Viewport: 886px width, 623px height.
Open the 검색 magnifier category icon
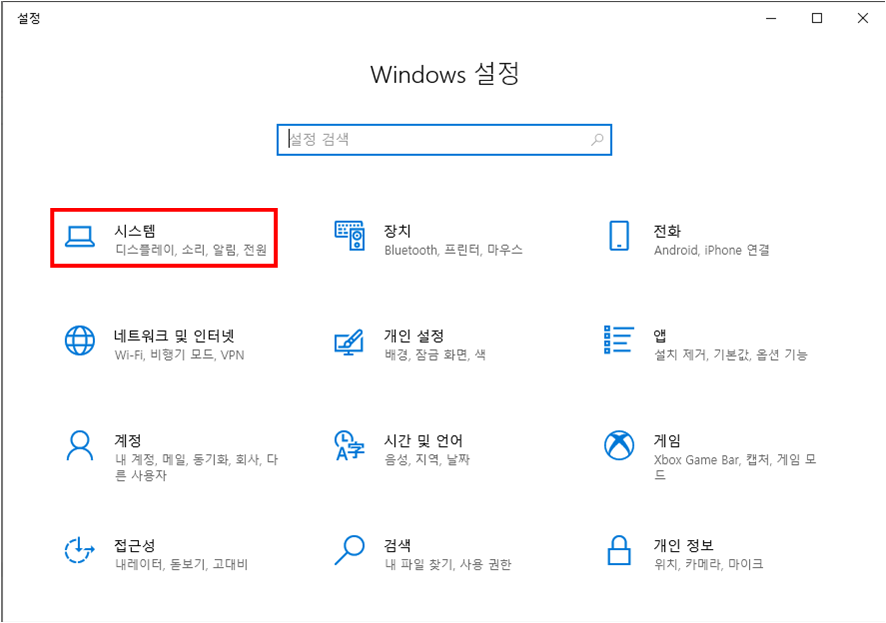[x=349, y=550]
